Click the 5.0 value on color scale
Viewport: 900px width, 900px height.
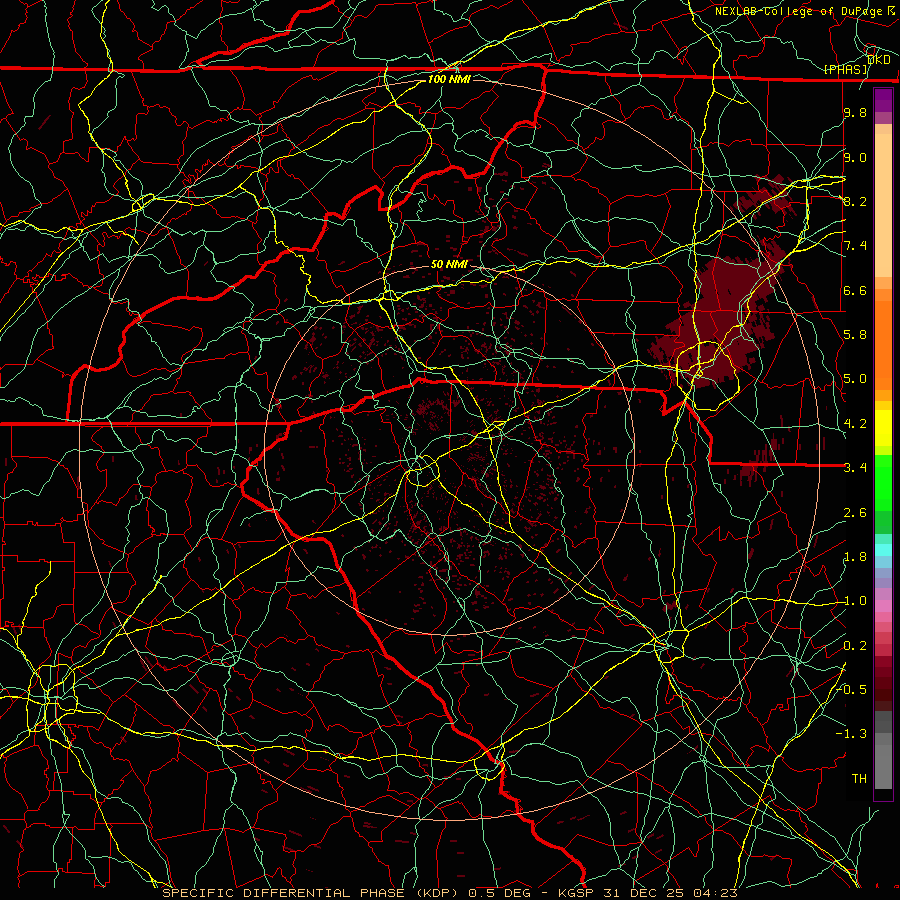[x=855, y=379]
